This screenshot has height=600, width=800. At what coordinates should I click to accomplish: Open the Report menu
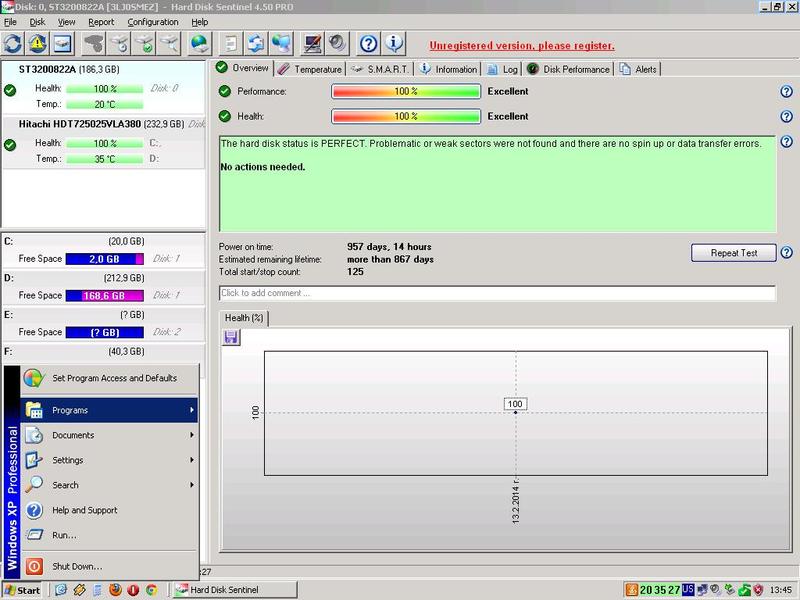click(101, 22)
